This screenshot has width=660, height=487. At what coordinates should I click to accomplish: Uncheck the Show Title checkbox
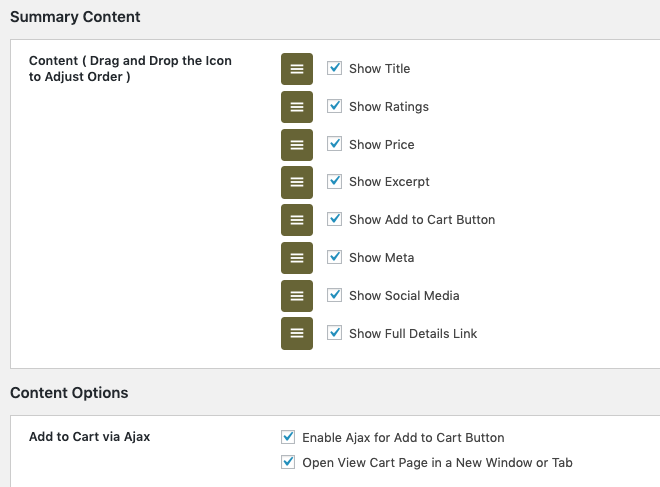(335, 68)
